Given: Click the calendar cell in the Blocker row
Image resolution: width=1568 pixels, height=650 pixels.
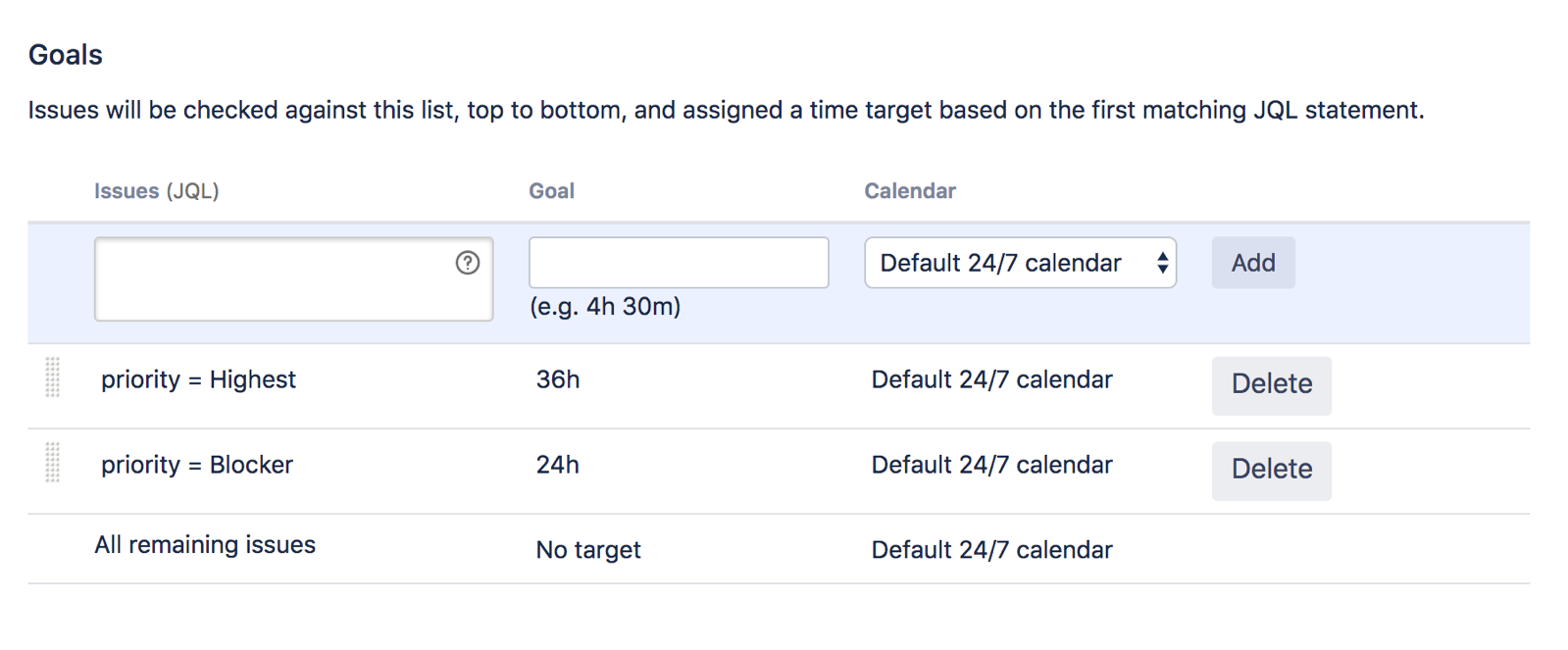Looking at the screenshot, I should (991, 466).
